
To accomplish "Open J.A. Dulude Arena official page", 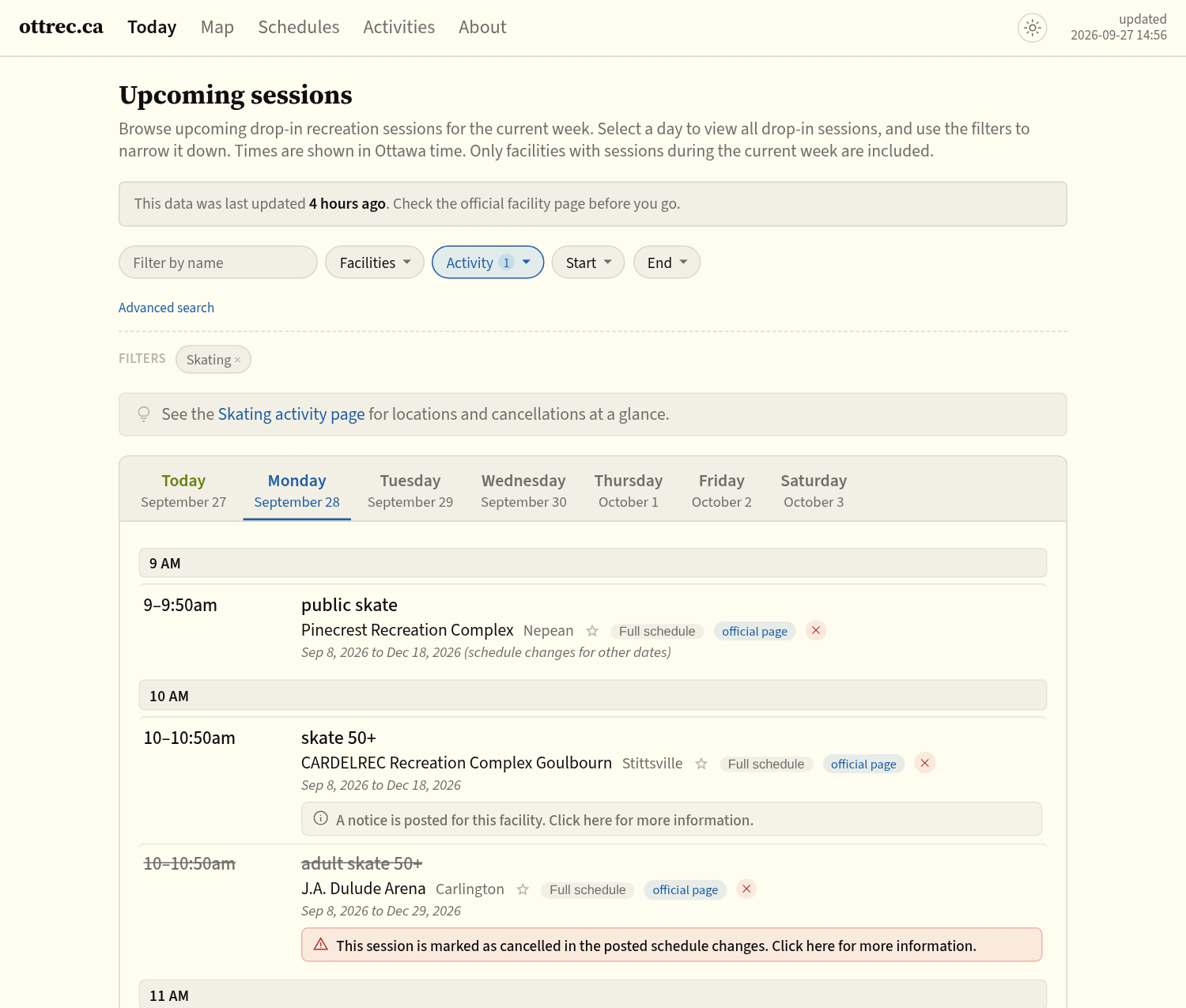I will [x=685, y=889].
